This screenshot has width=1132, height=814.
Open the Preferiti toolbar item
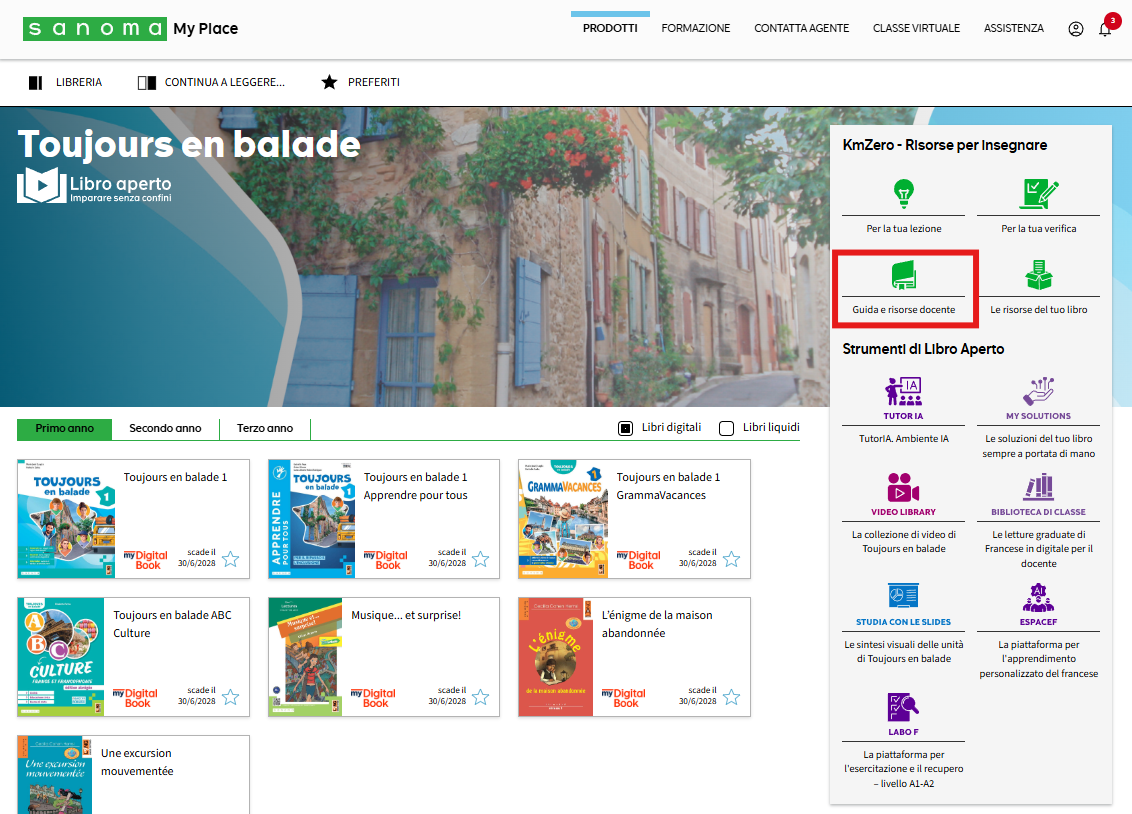pyautogui.click(x=360, y=82)
